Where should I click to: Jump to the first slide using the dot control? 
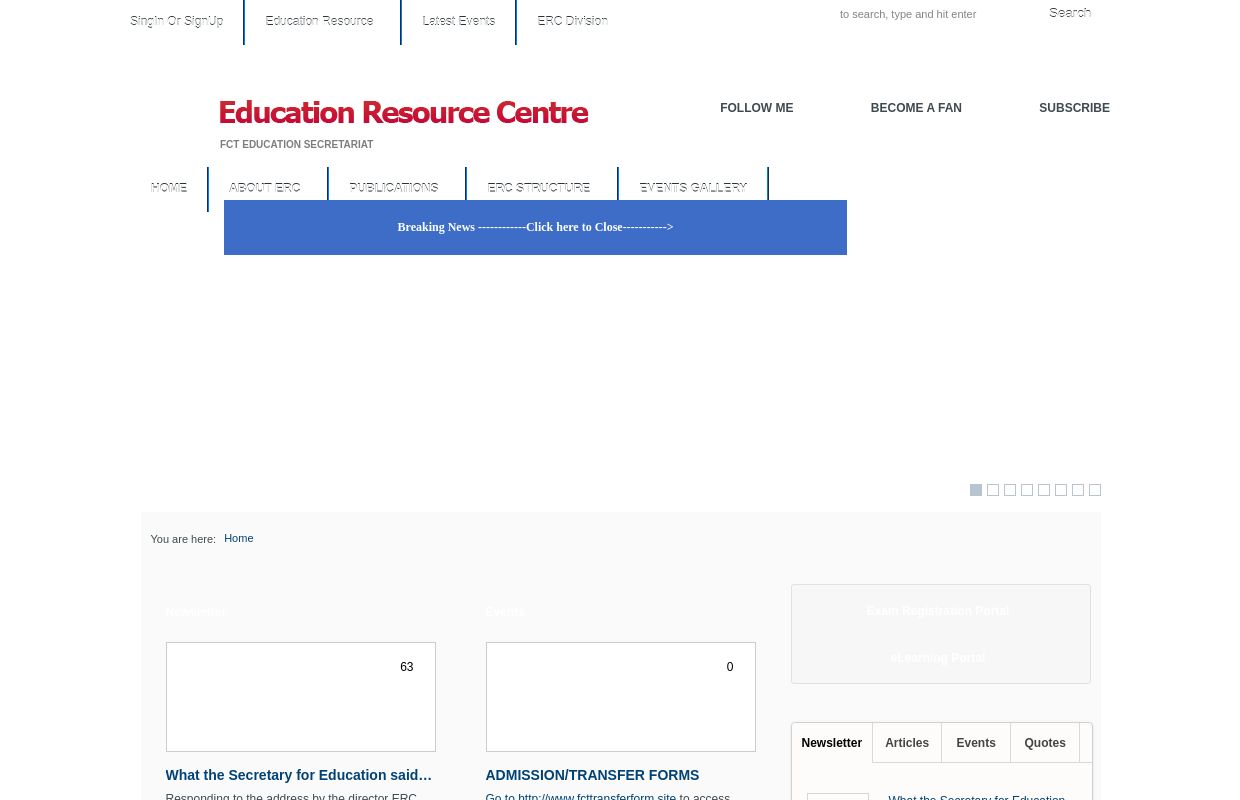[975, 490]
